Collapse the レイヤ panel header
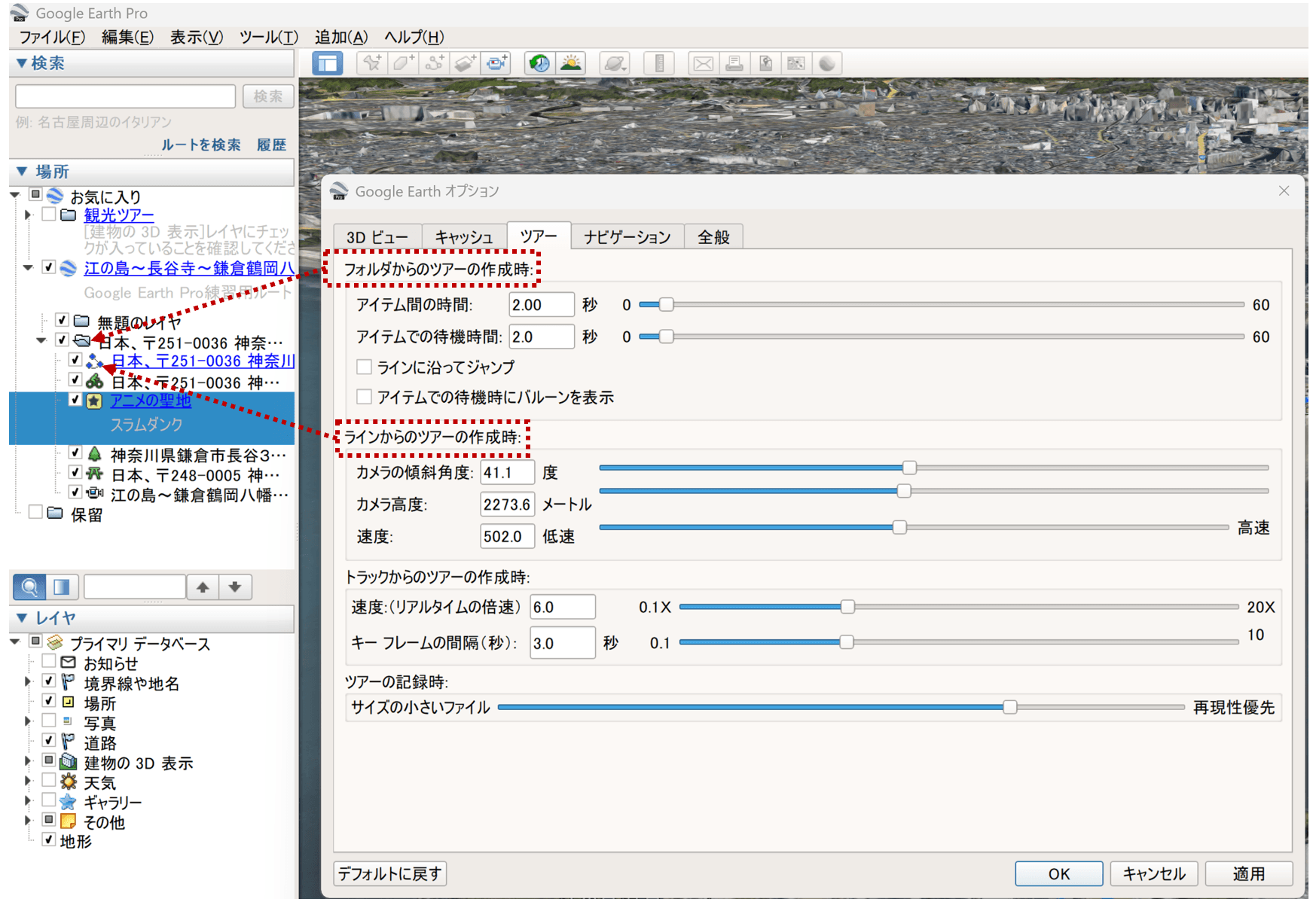 pyautogui.click(x=22, y=618)
